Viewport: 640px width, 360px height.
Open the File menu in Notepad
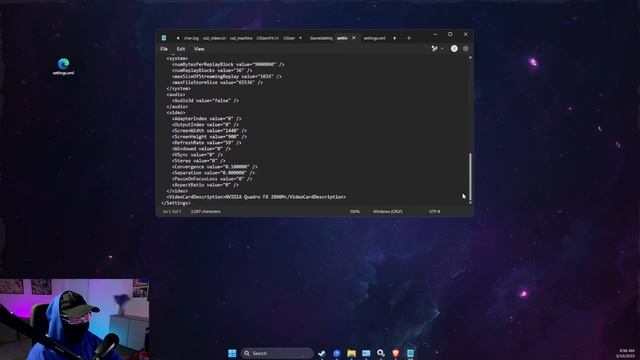164,49
